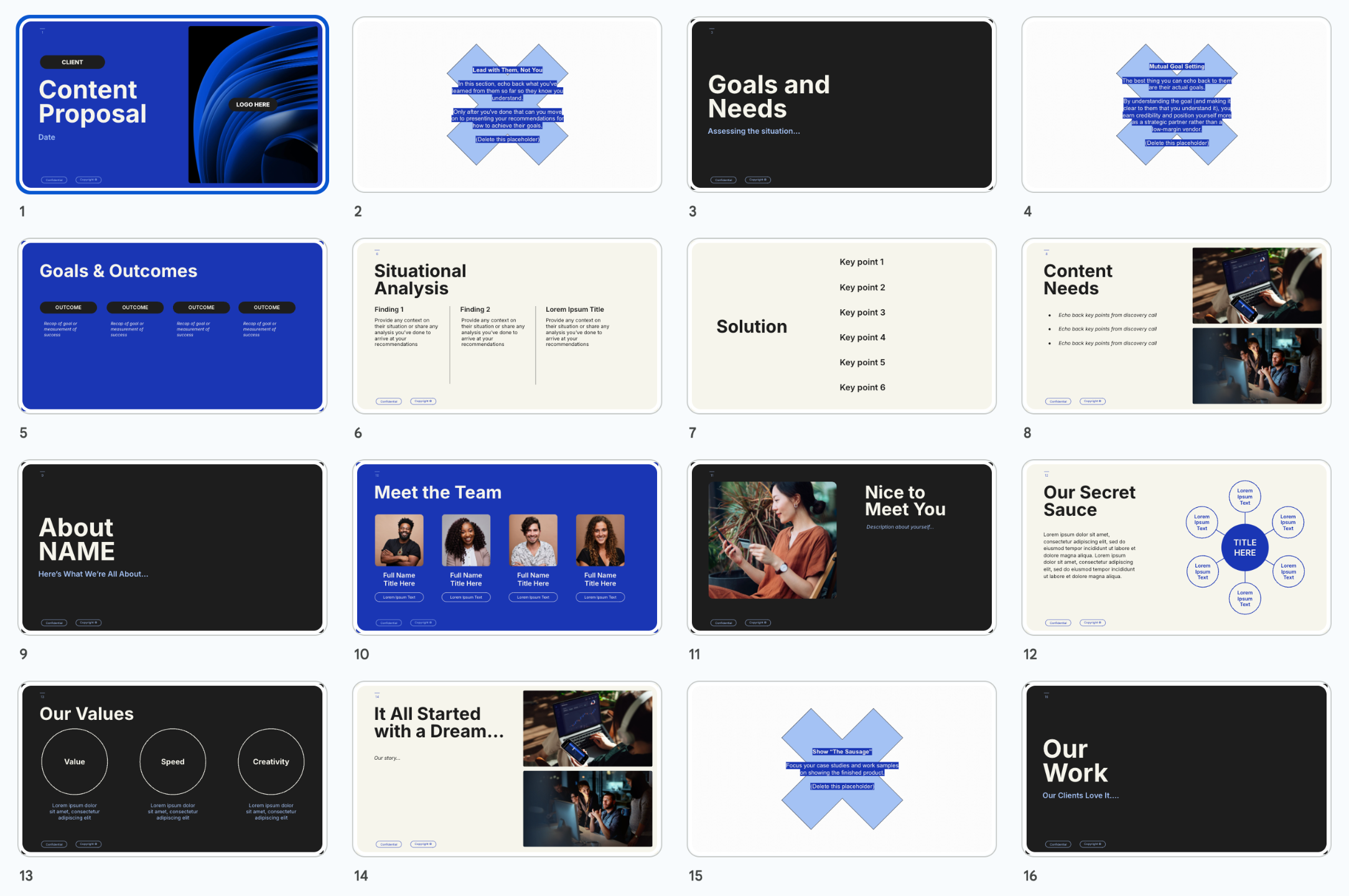Select the Goals and Needs slide
Viewport: 1349px width, 896px height.
click(x=841, y=105)
